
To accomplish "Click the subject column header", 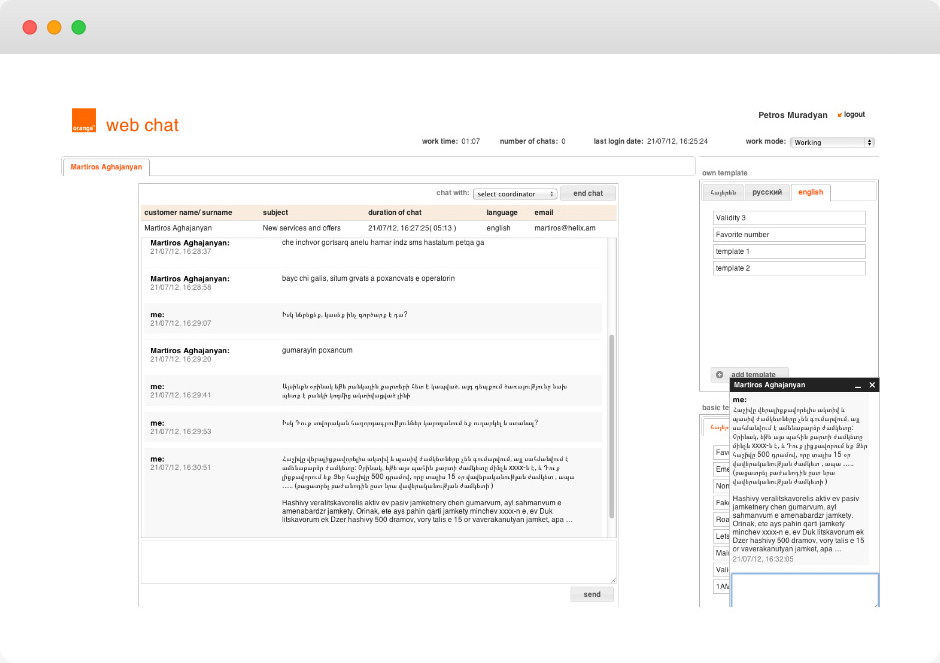I will tap(275, 212).
